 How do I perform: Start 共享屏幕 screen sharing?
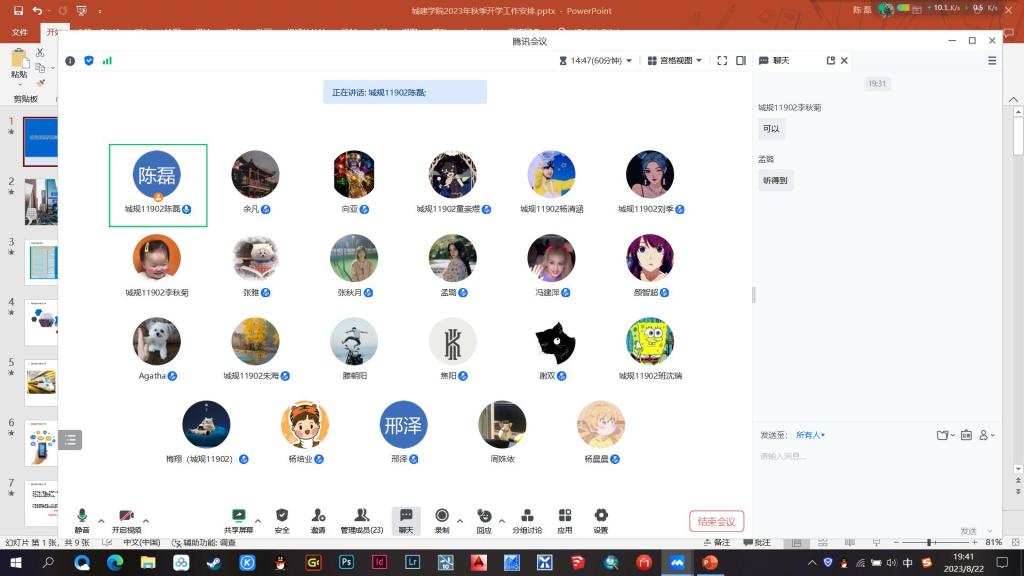238,519
